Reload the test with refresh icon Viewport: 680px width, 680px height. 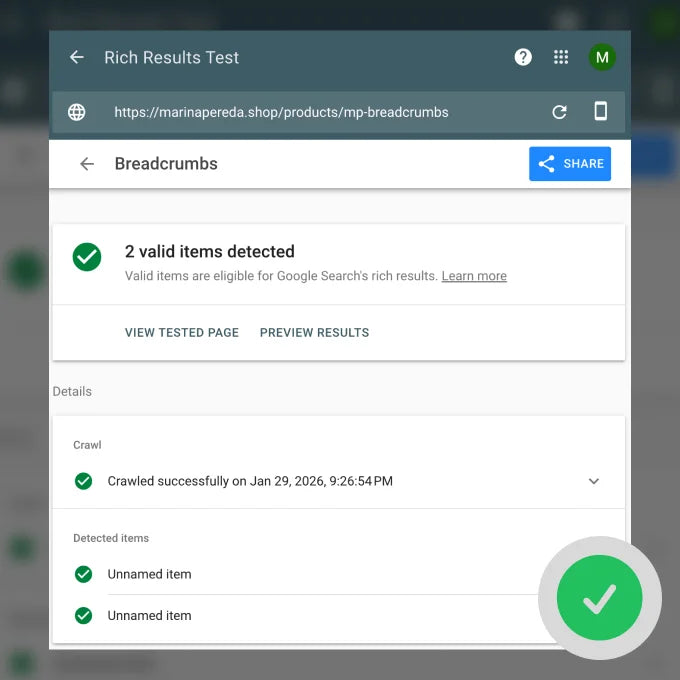pyautogui.click(x=559, y=112)
